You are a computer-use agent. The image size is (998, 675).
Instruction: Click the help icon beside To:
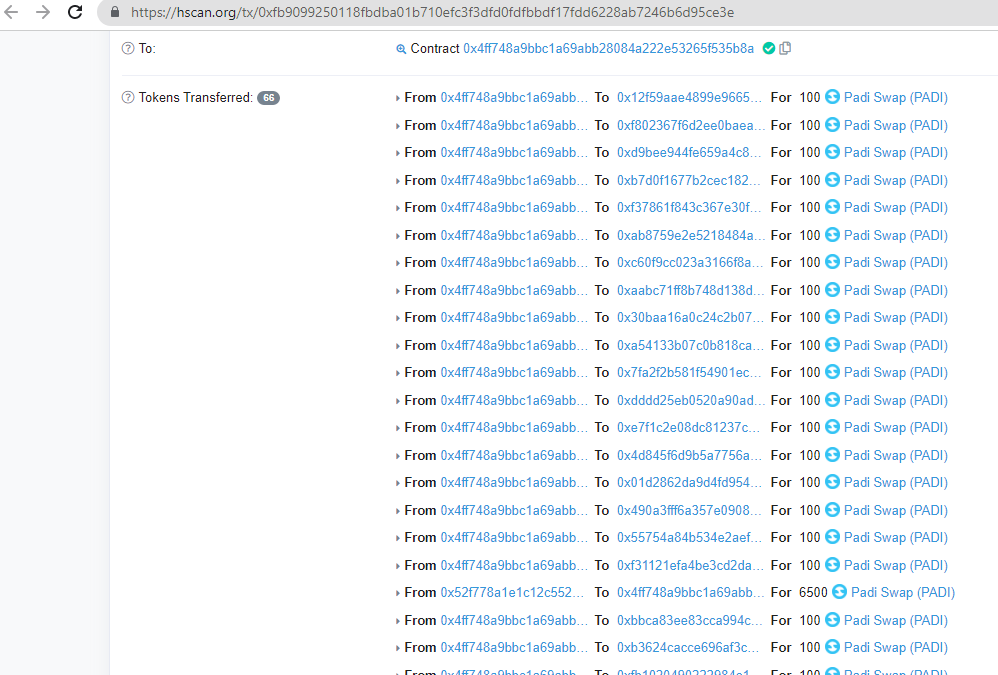point(128,48)
